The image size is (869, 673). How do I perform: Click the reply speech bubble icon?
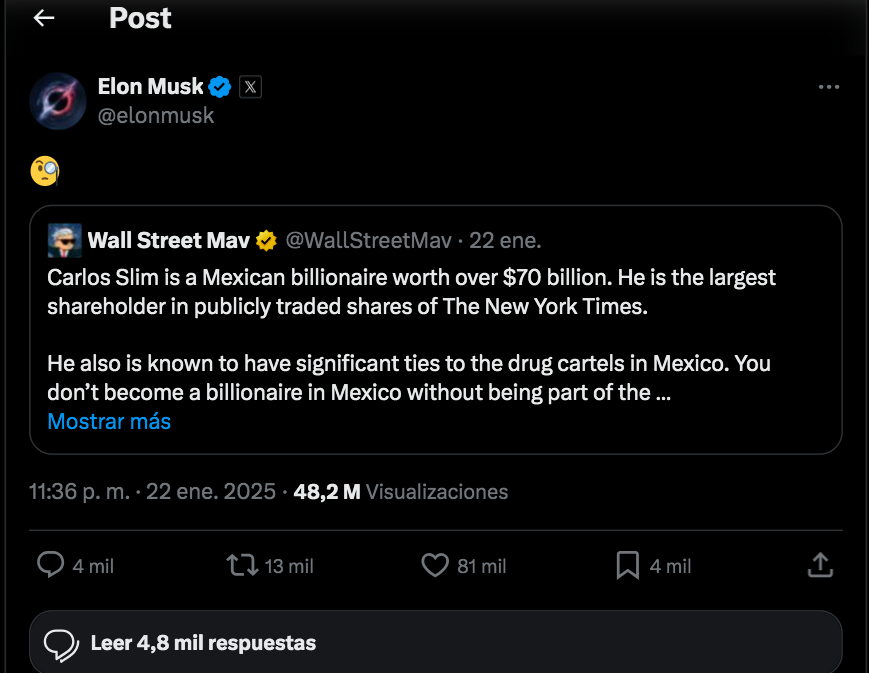(50, 565)
